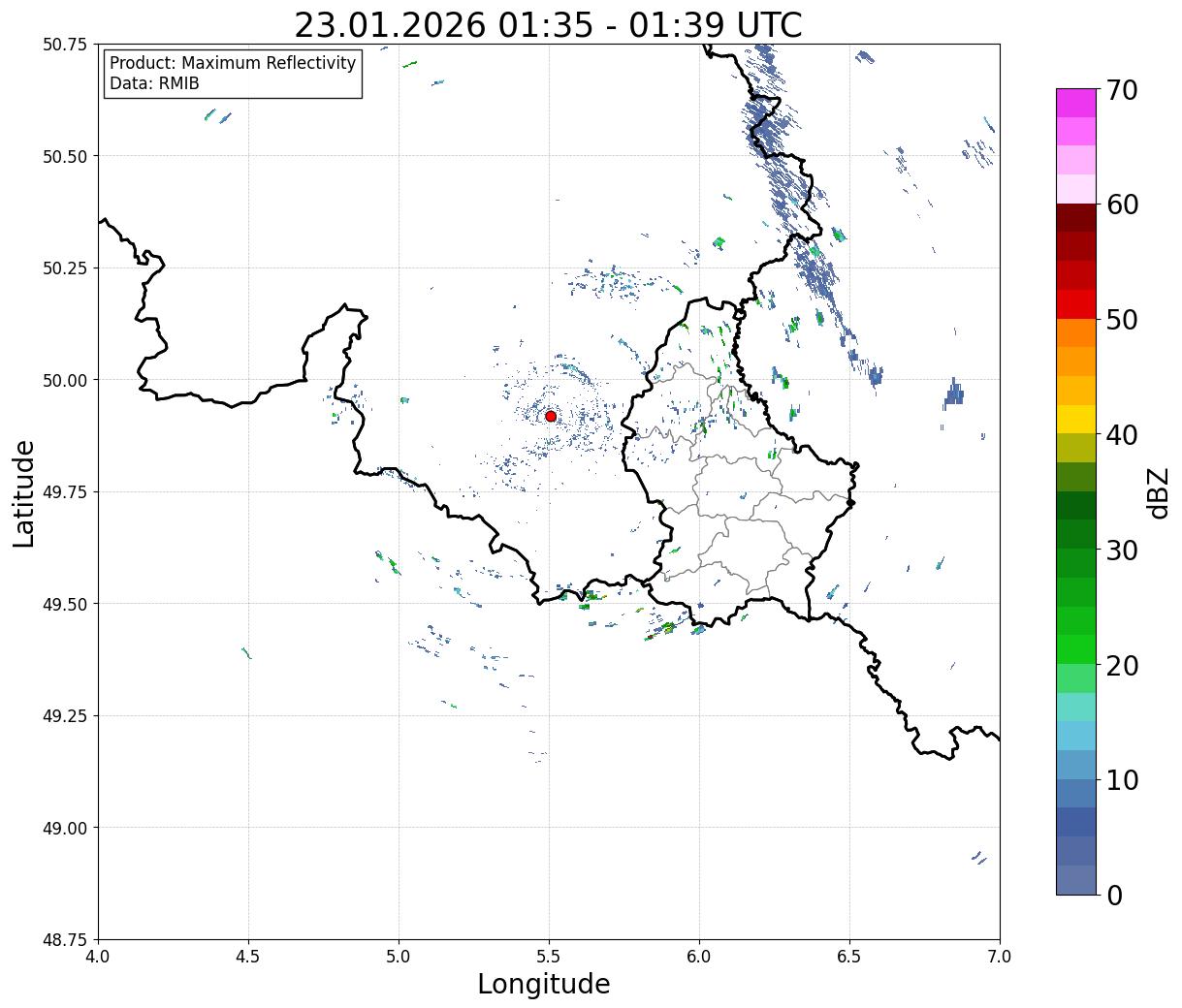This screenshot has height=1008, width=1182.
Task: Click the 5.5 longitude tick label
Action: tap(548, 957)
